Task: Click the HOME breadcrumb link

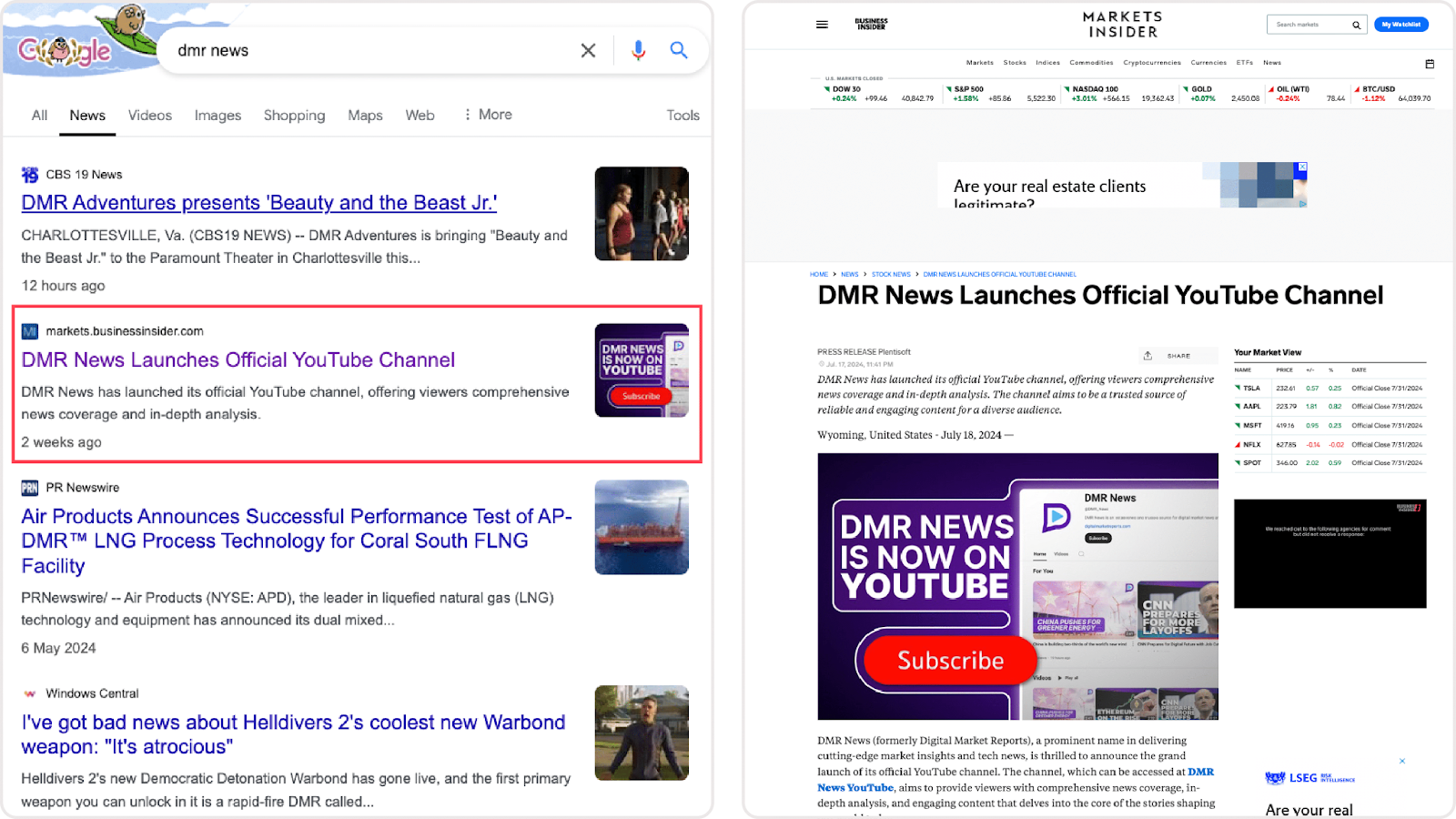Action: click(819, 274)
